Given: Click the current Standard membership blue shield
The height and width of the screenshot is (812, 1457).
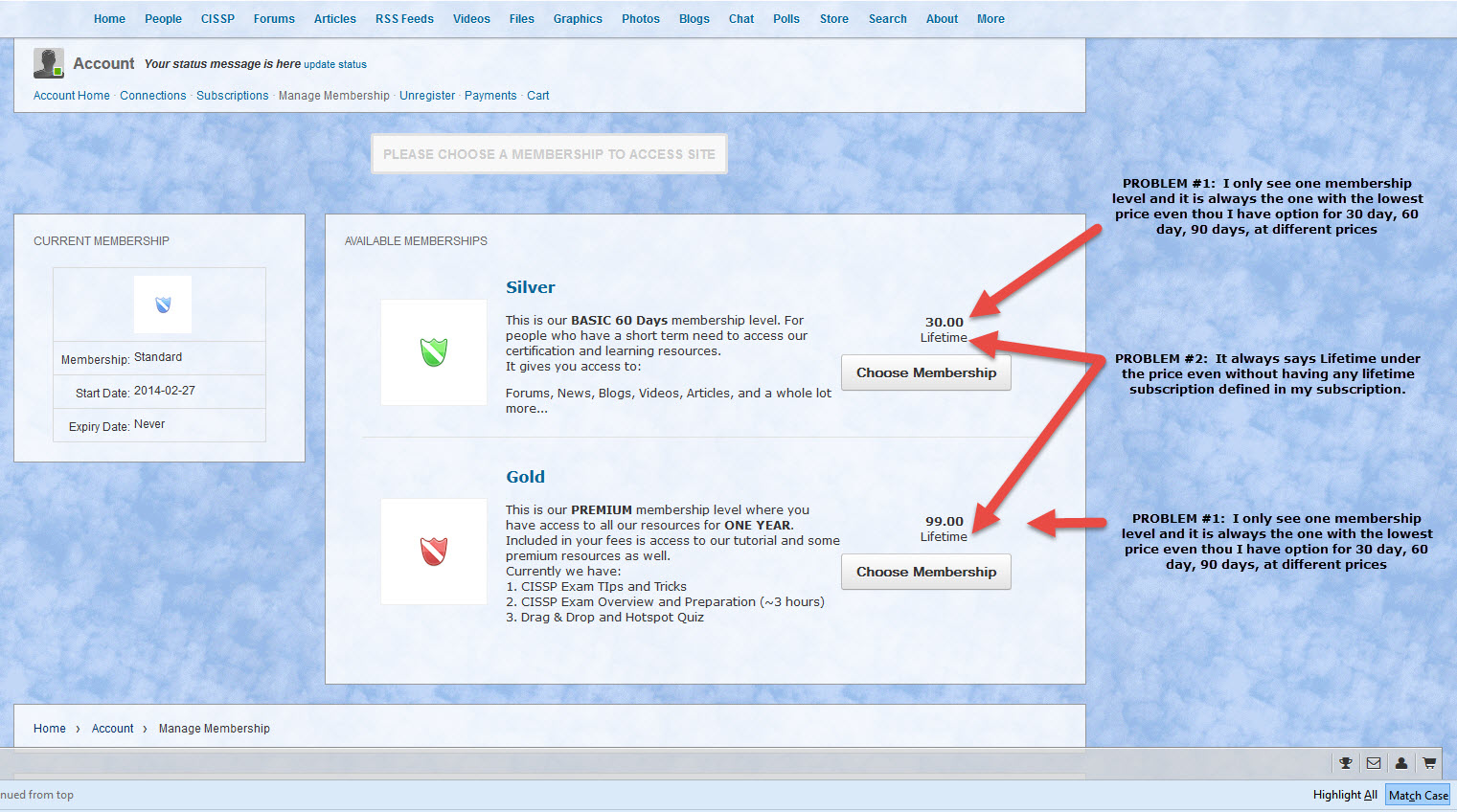Looking at the screenshot, I should 163,304.
